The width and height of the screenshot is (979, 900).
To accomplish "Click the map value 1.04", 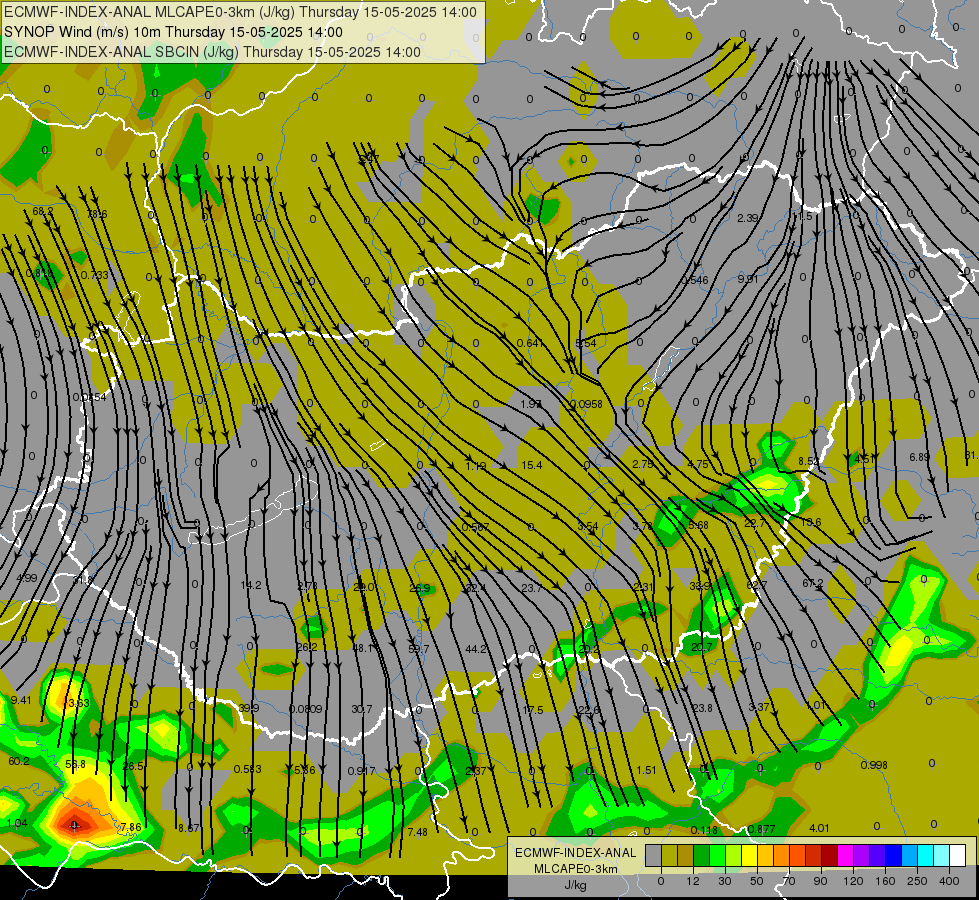I will click(x=17, y=823).
